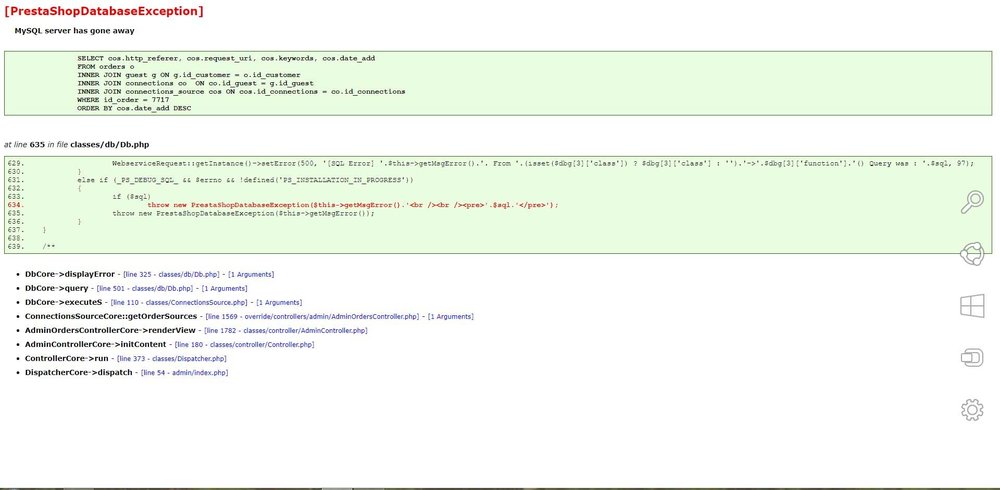
Task: Click DbCore->displayError trace entry
Action: [x=70, y=274]
